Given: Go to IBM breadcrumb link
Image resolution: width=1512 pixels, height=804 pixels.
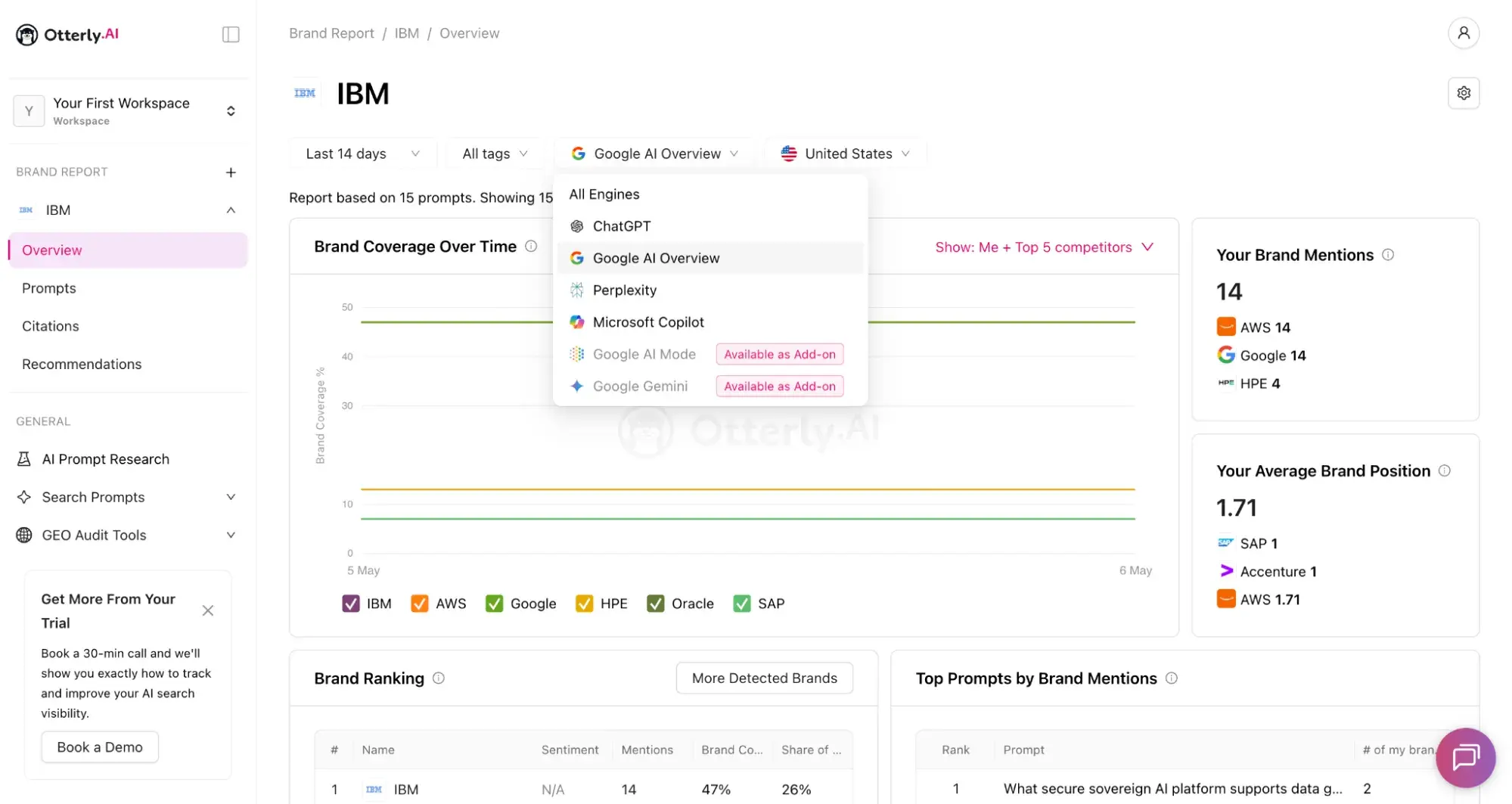Looking at the screenshot, I should 406,33.
